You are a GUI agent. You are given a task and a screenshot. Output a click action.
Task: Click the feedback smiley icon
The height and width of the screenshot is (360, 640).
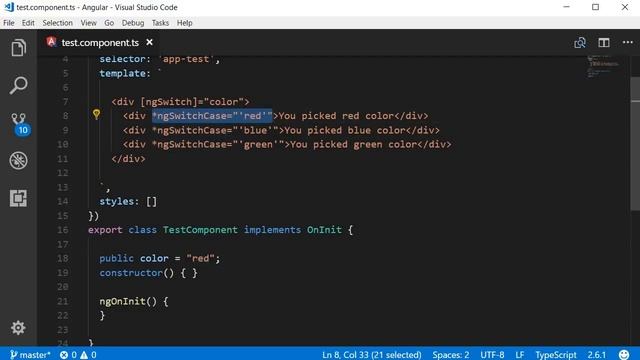(624, 354)
